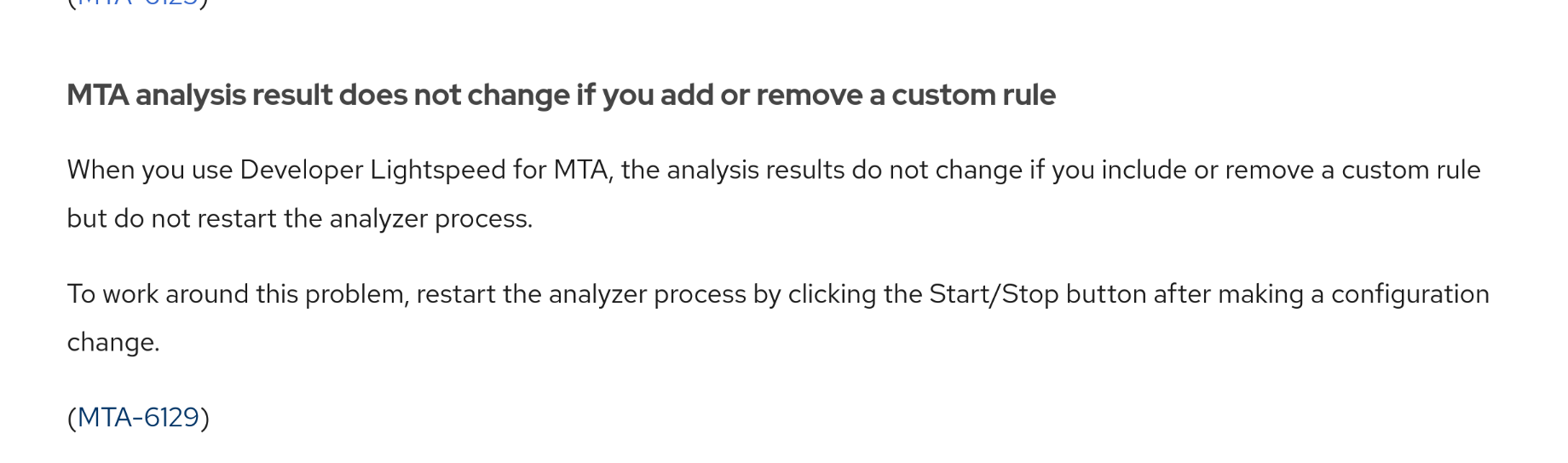Click the sentence starting "To work around this problem"
Screen dimensions: 1568x463
click(x=237, y=294)
